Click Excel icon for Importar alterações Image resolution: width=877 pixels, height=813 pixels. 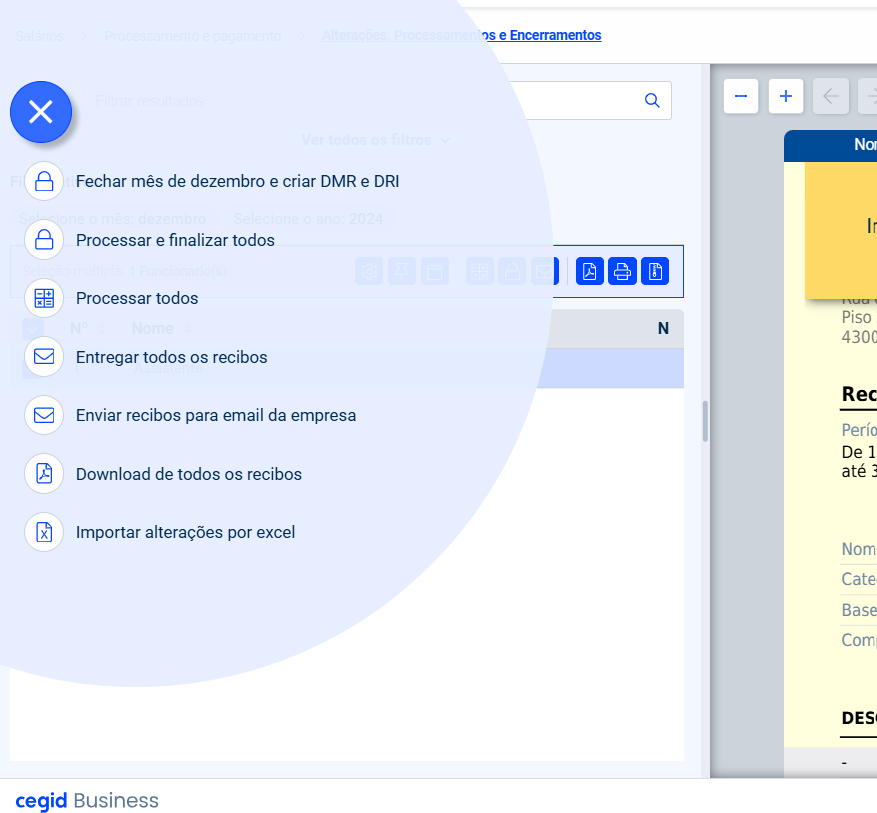pyautogui.click(x=44, y=532)
